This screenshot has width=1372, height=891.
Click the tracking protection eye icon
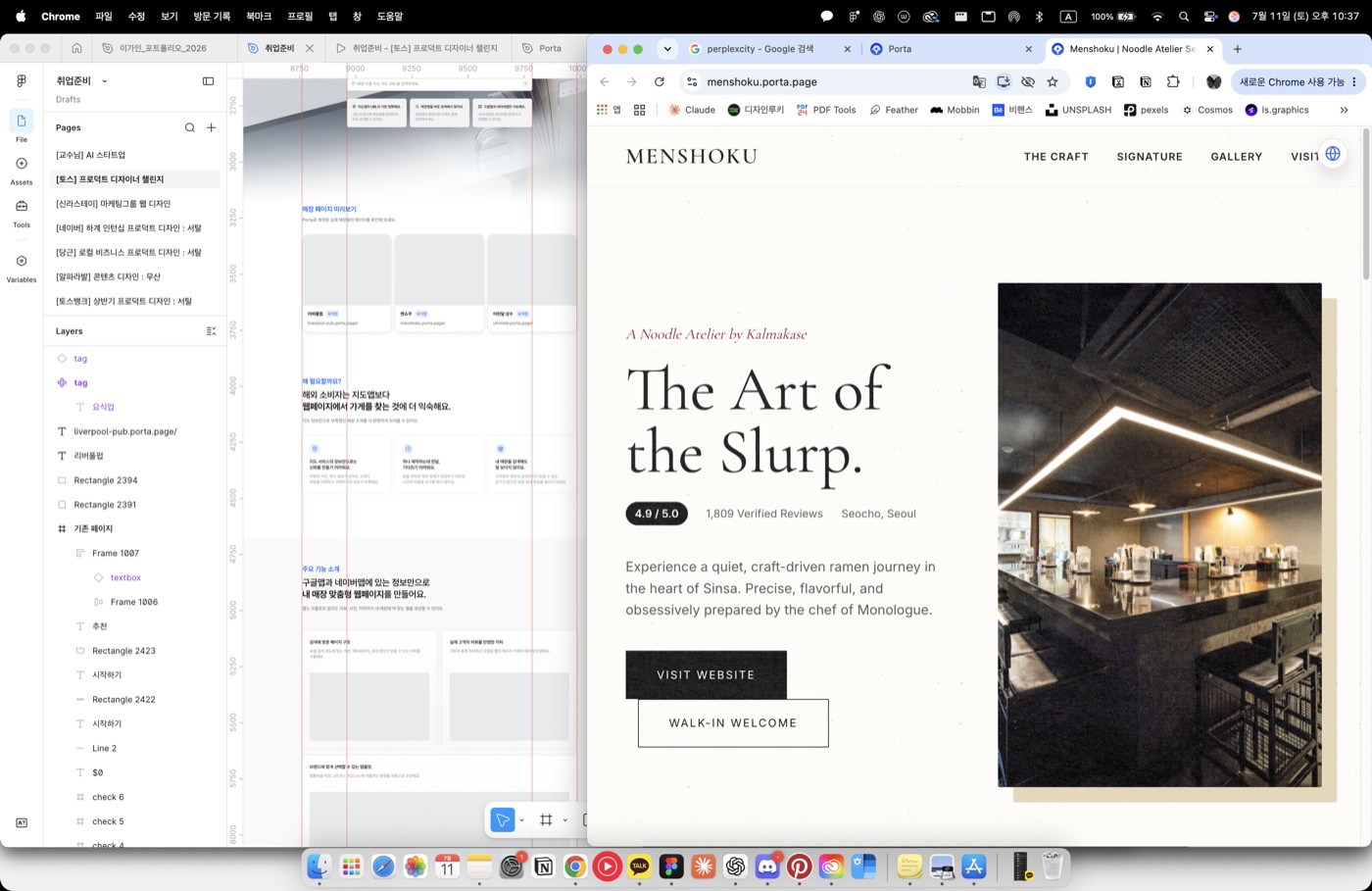[1028, 82]
